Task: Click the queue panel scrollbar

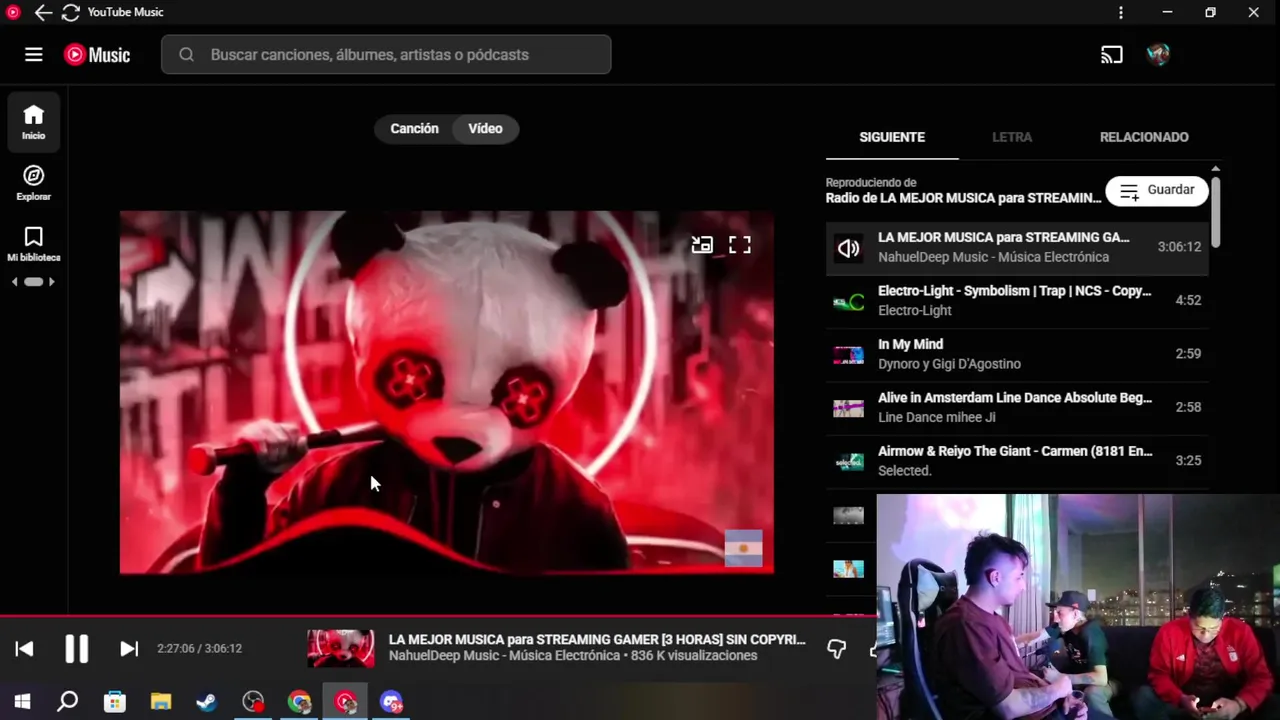Action: point(1215,211)
